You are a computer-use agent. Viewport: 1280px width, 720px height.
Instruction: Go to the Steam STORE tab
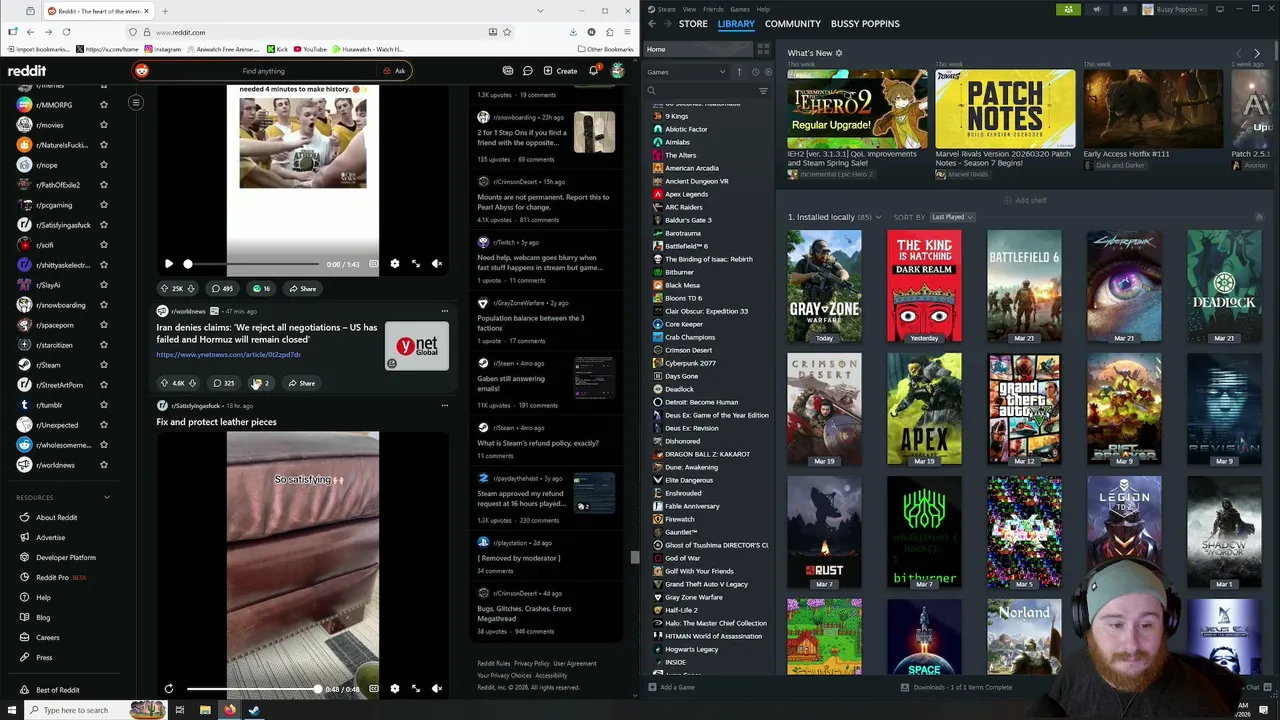tap(693, 23)
